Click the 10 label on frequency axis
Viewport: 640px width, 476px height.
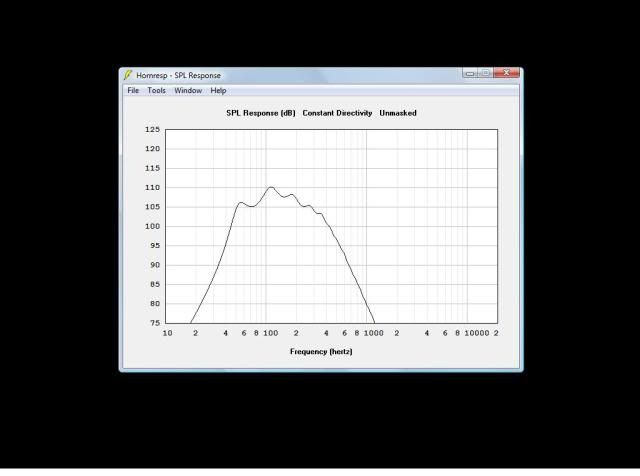[167, 333]
